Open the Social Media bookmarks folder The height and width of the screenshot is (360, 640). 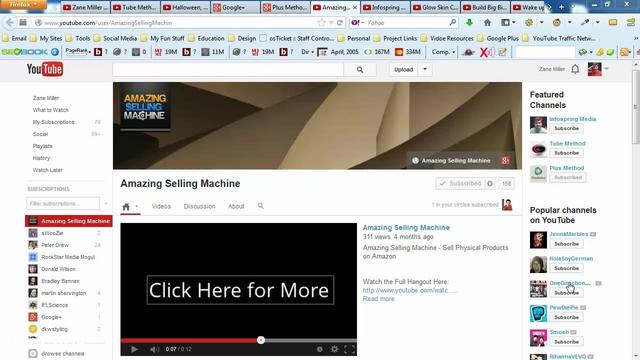116,38
